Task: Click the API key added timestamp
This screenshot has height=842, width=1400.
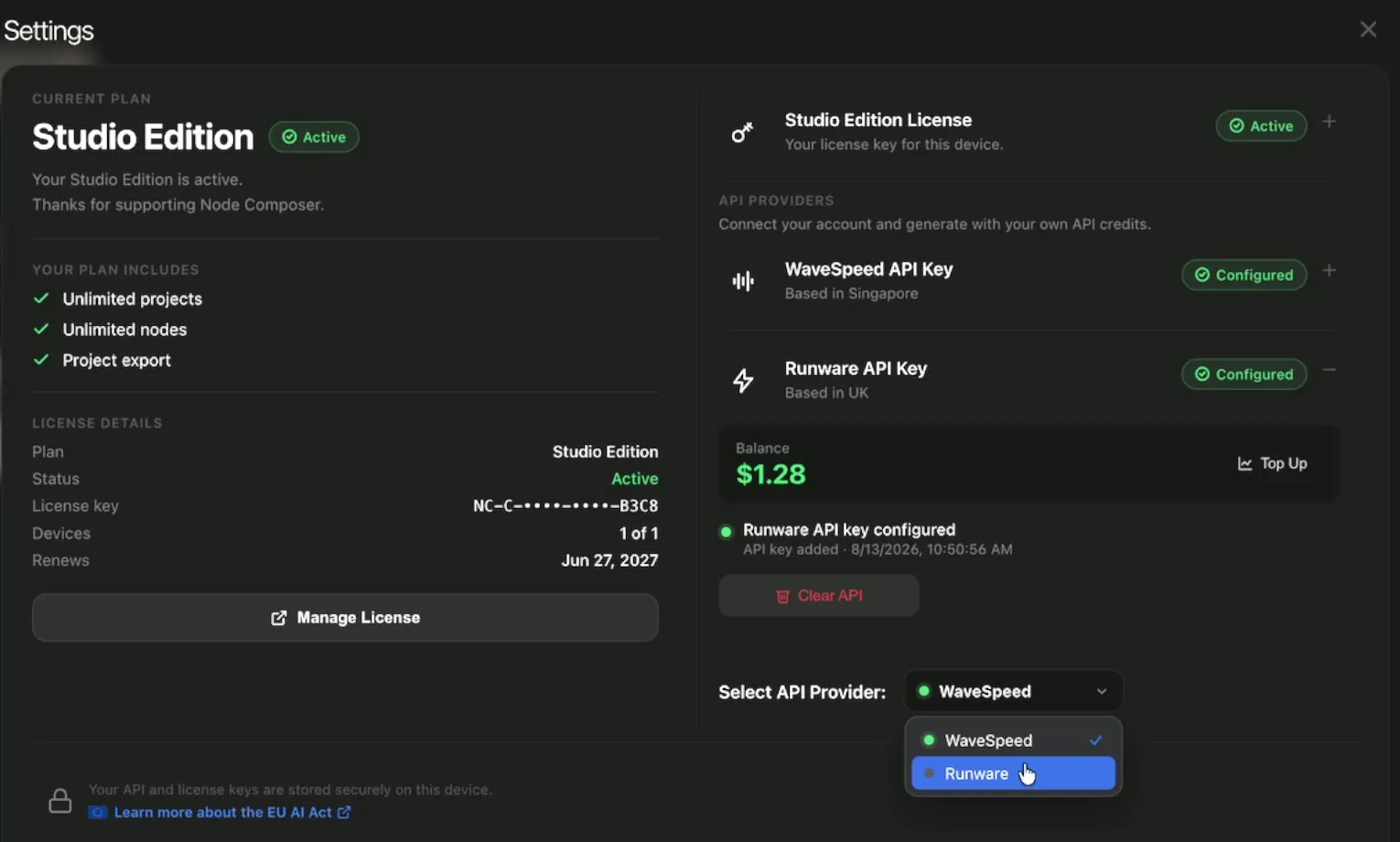Action: click(x=878, y=550)
